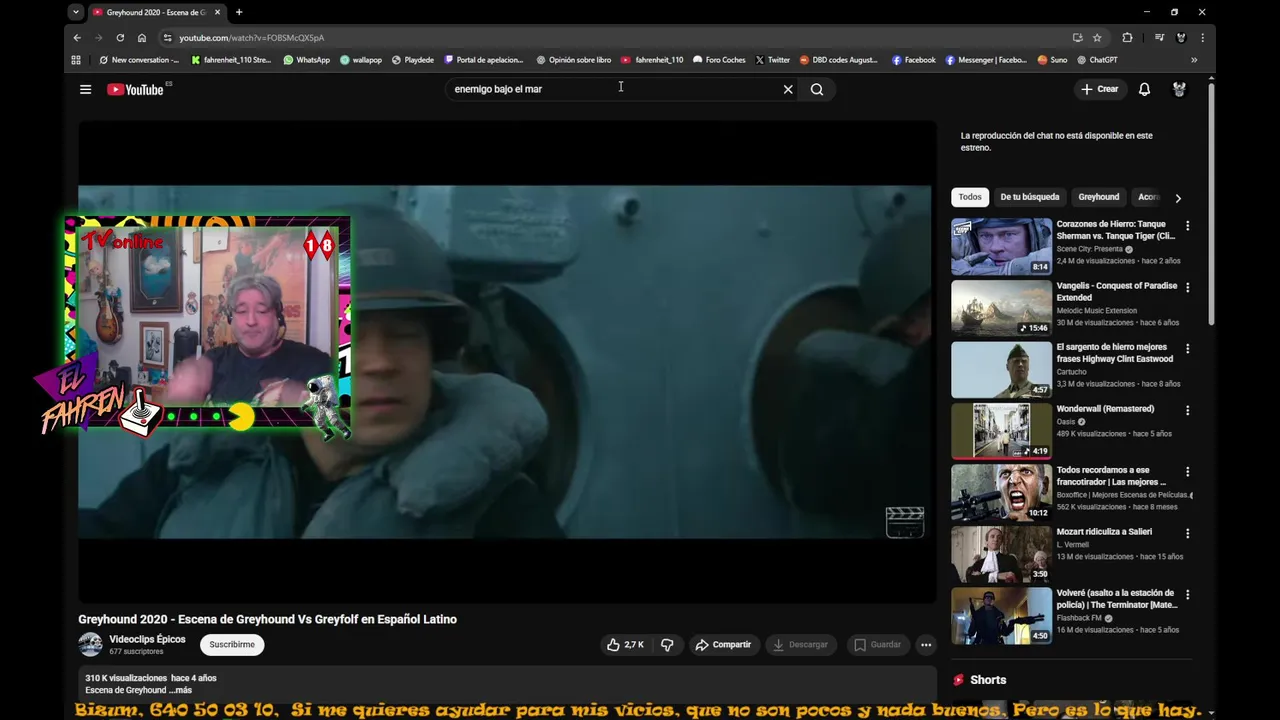The width and height of the screenshot is (1280, 720).
Task: Open the Videoclips Épicos channel name
Action: point(147,639)
